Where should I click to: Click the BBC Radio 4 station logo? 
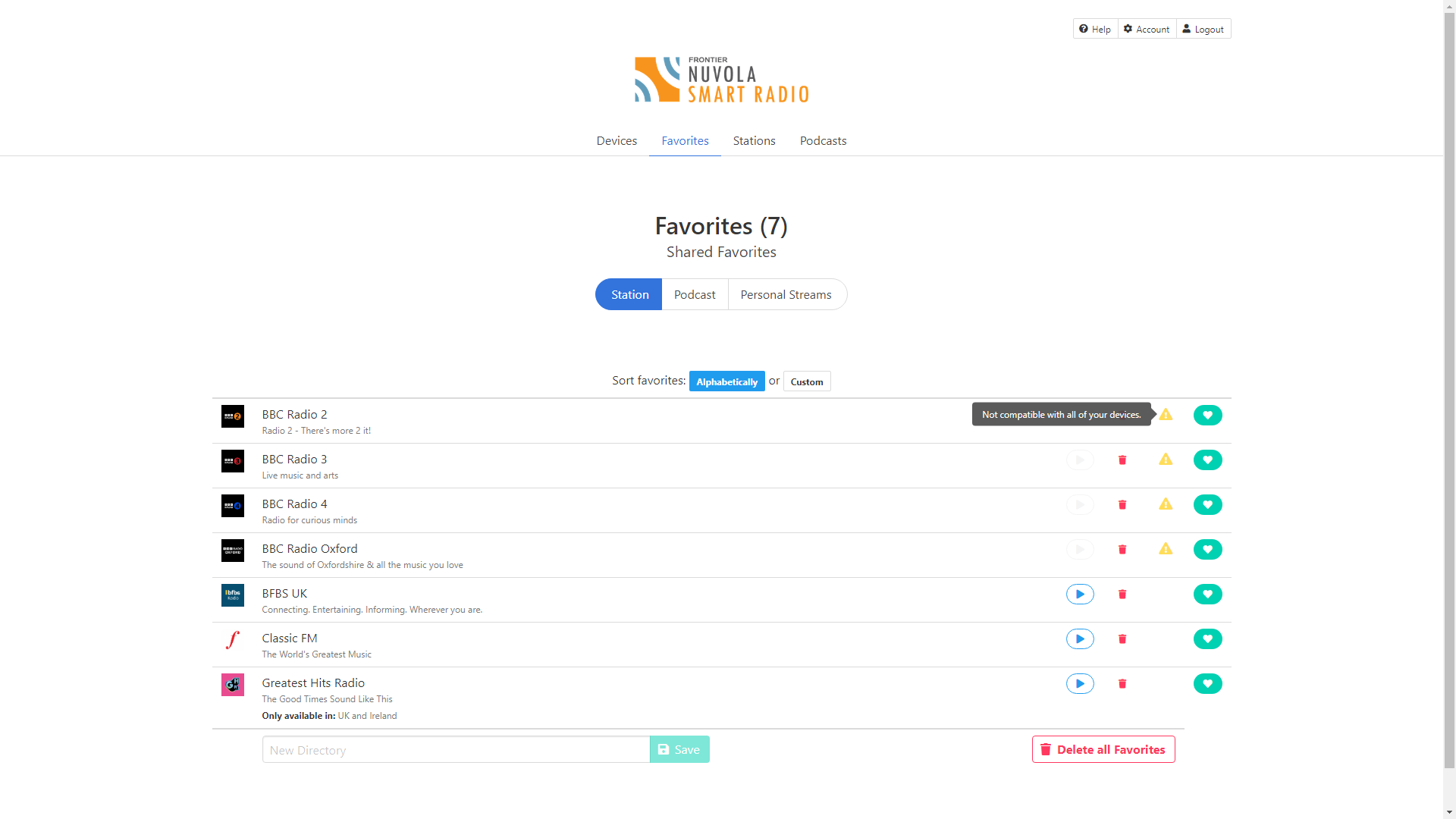(x=233, y=506)
